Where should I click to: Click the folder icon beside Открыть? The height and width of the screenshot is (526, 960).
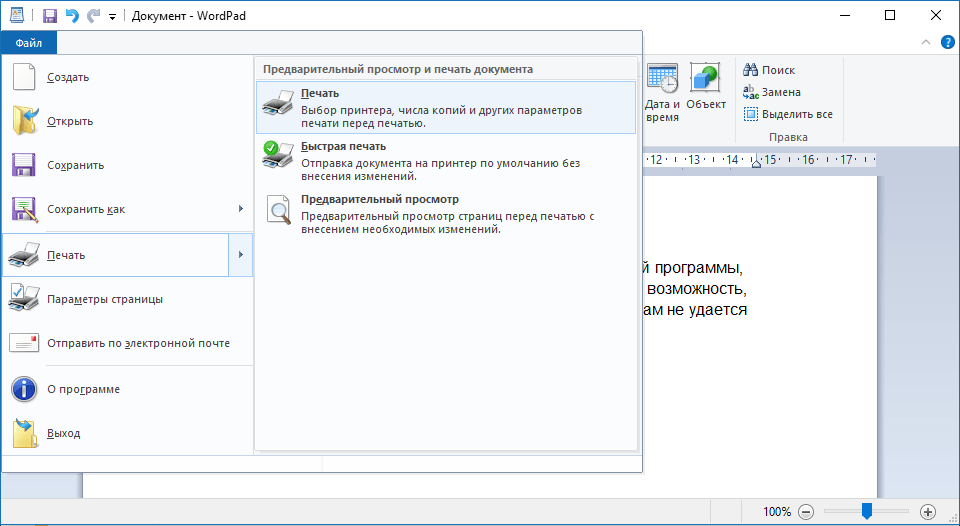[x=25, y=121]
